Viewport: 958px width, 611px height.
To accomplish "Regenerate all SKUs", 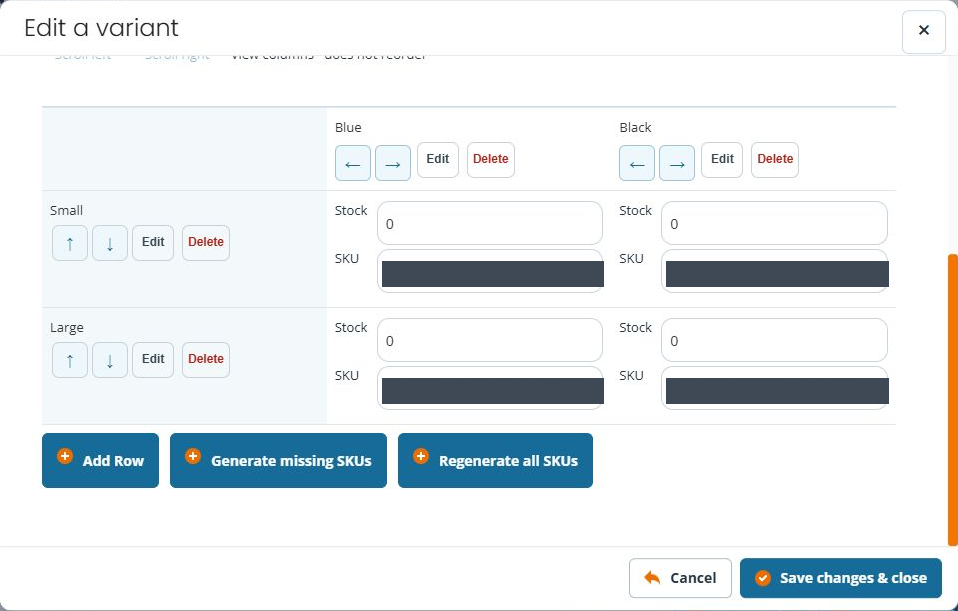I will (x=495, y=461).
